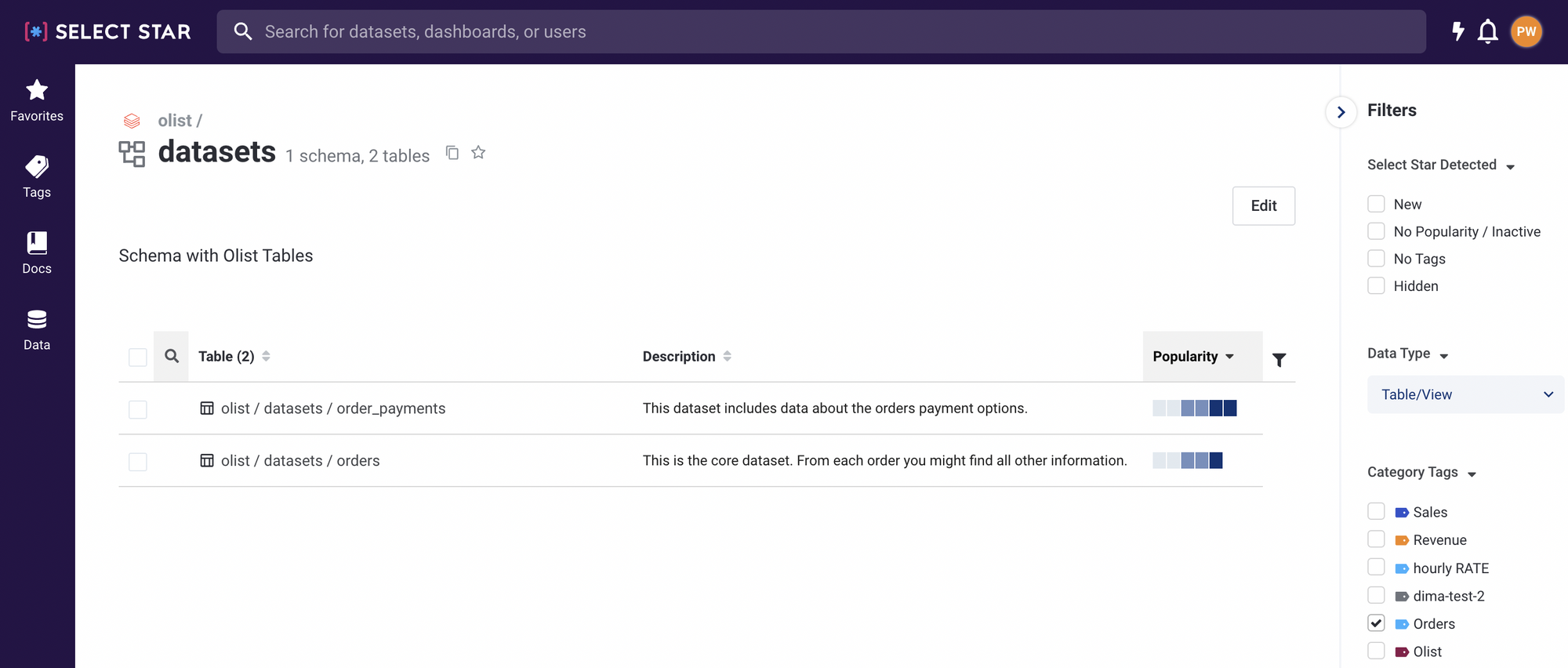The image size is (1568, 668).
Task: Open the Table/View data type dropdown
Action: coord(1465,394)
